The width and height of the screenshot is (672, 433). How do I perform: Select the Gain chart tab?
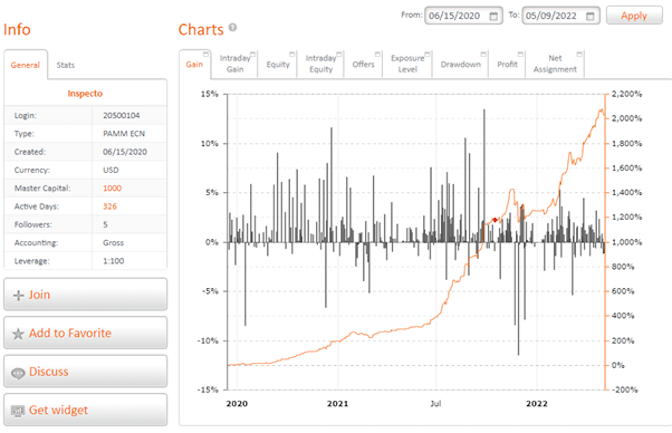195,64
